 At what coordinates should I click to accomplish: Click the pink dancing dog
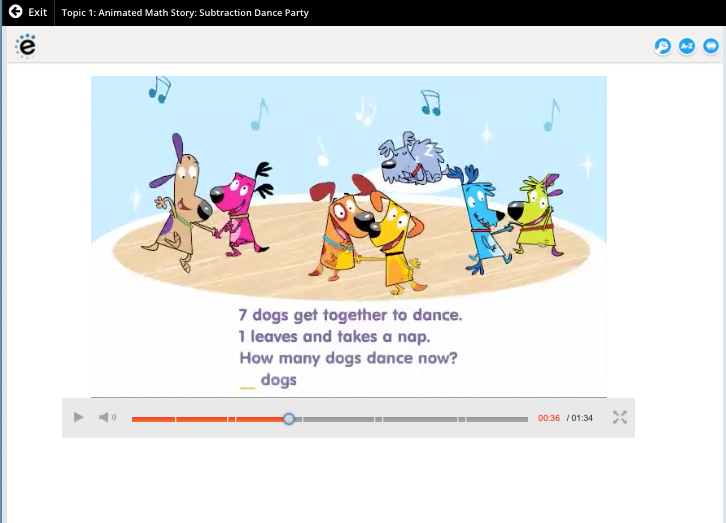(x=242, y=208)
